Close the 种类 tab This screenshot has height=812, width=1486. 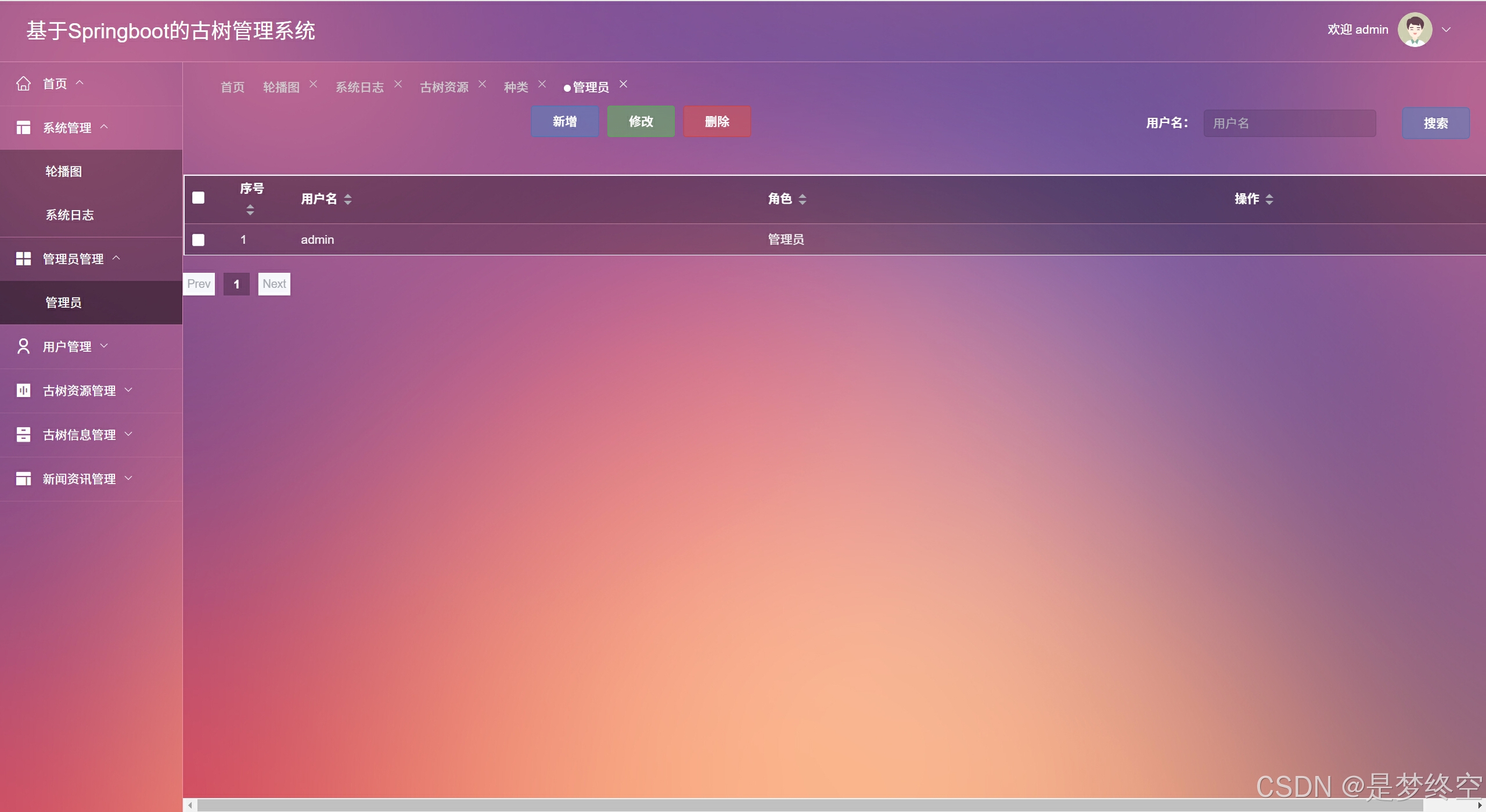(542, 84)
